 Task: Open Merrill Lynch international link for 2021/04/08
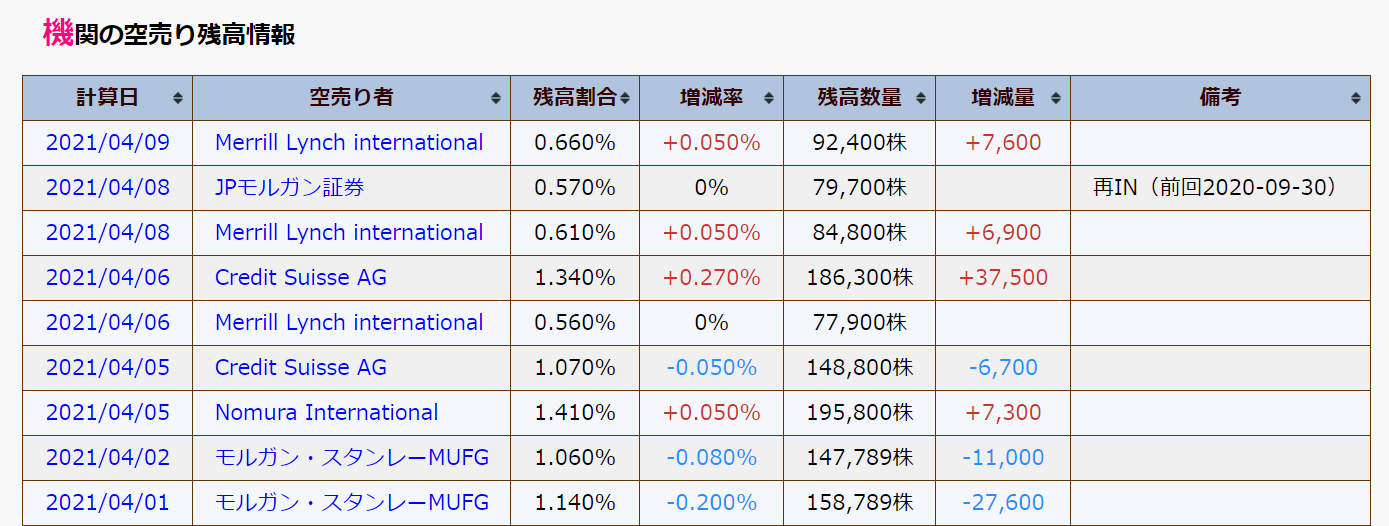[349, 232]
